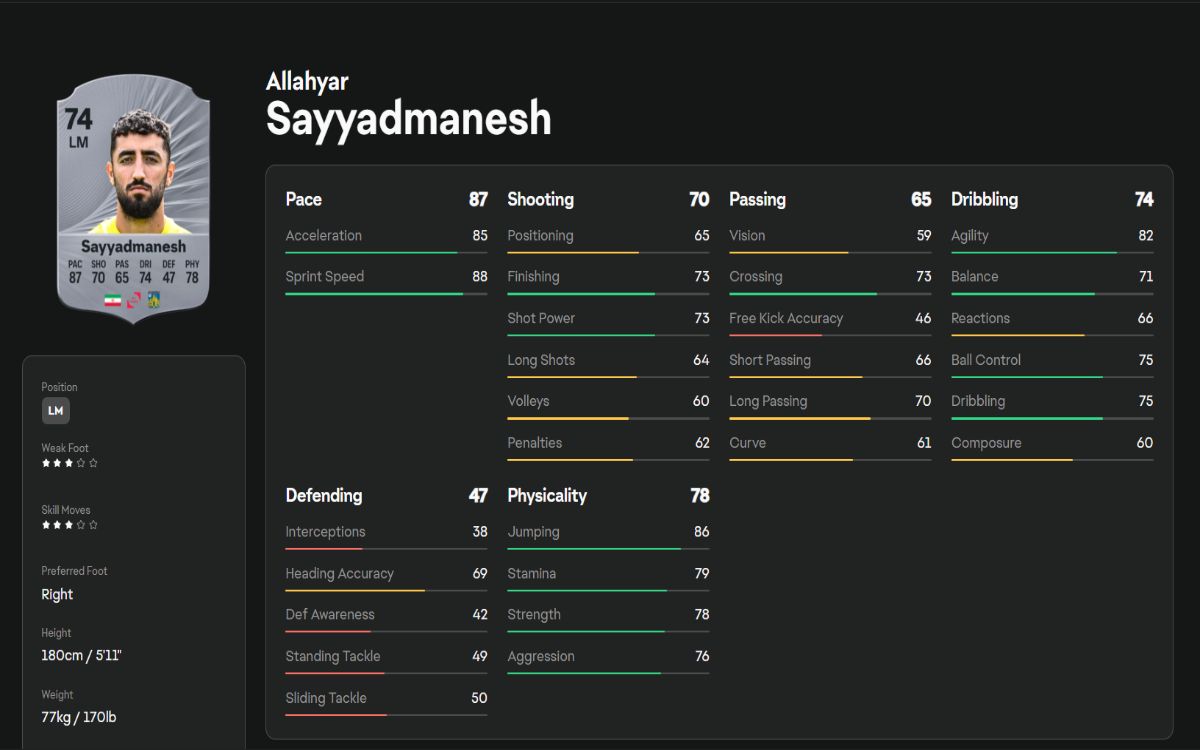Click the Sayyadmanesh surname title heading
The image size is (1200, 750).
point(408,120)
